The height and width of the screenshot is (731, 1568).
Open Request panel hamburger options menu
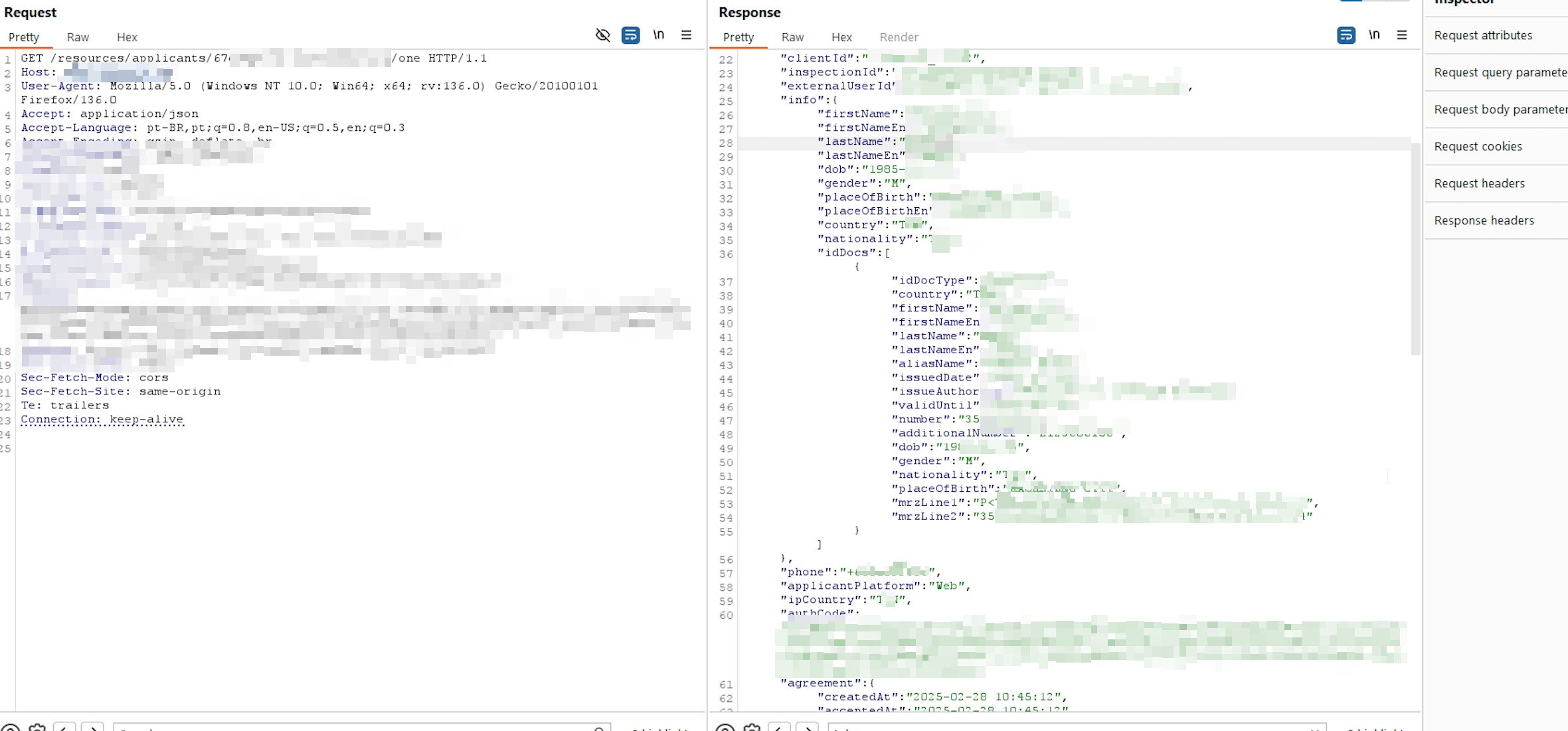tap(686, 35)
